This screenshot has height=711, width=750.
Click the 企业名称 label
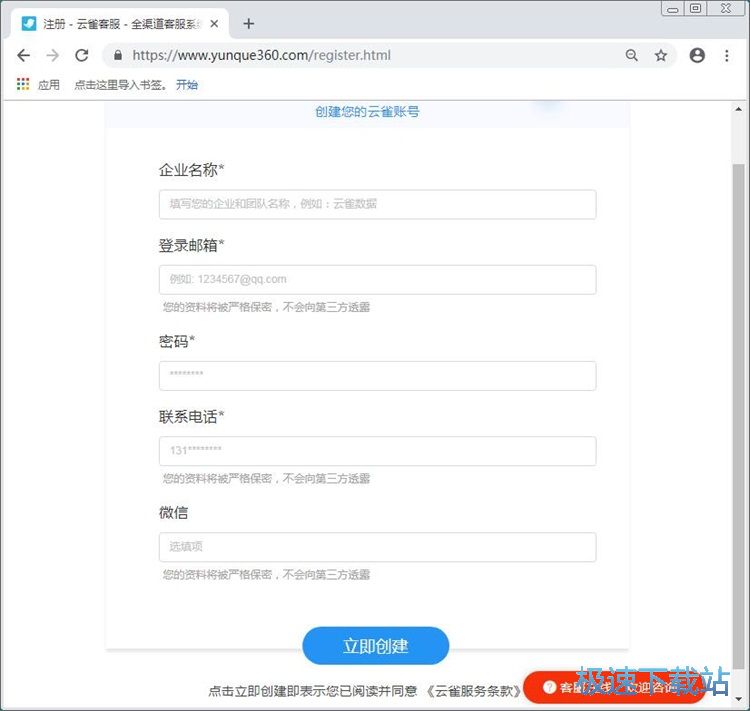pyautogui.click(x=191, y=170)
